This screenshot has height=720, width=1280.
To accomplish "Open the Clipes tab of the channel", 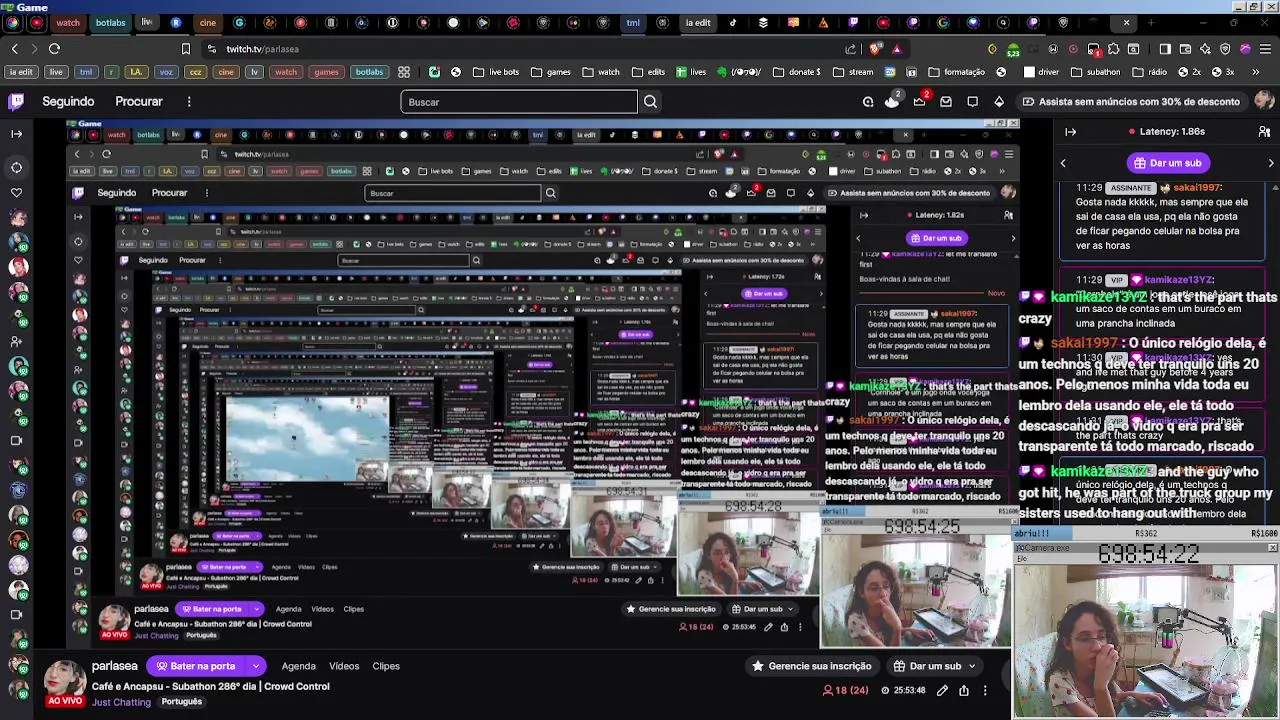I will [x=386, y=666].
